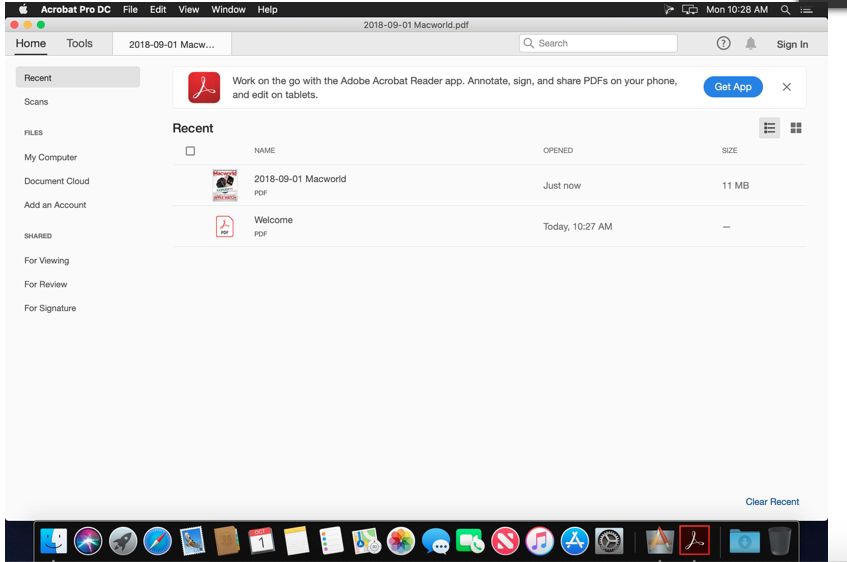
Task: Select the 2018-09-01 Macworld file name
Action: (x=300, y=179)
